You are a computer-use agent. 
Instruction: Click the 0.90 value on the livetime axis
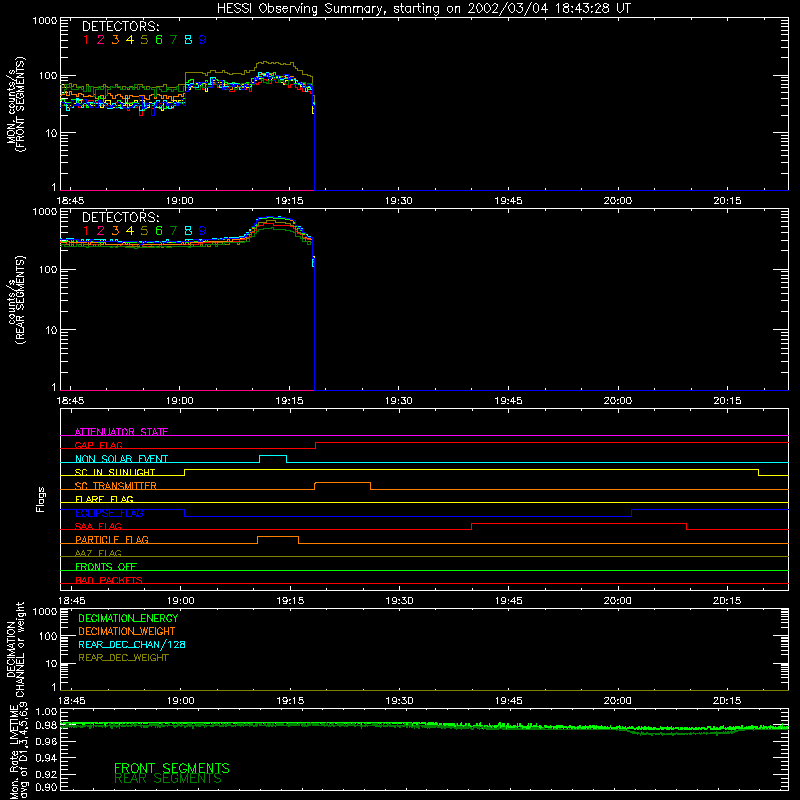[x=46, y=787]
